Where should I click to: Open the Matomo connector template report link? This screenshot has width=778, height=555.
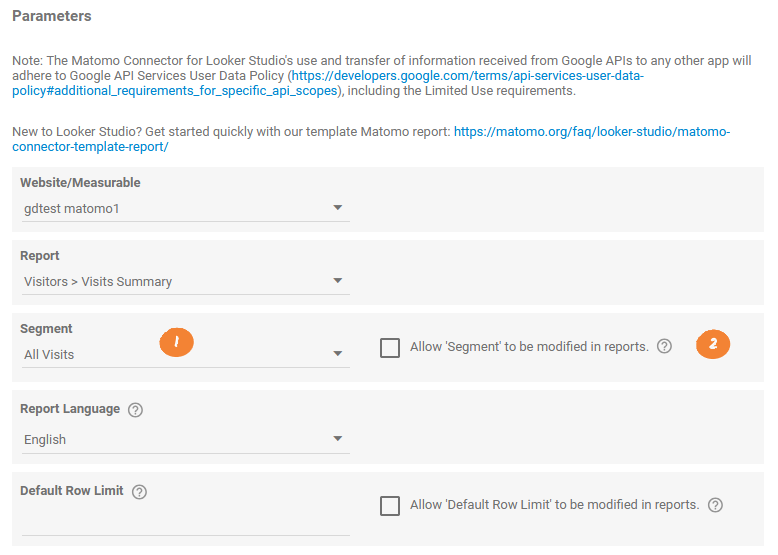tap(591, 132)
